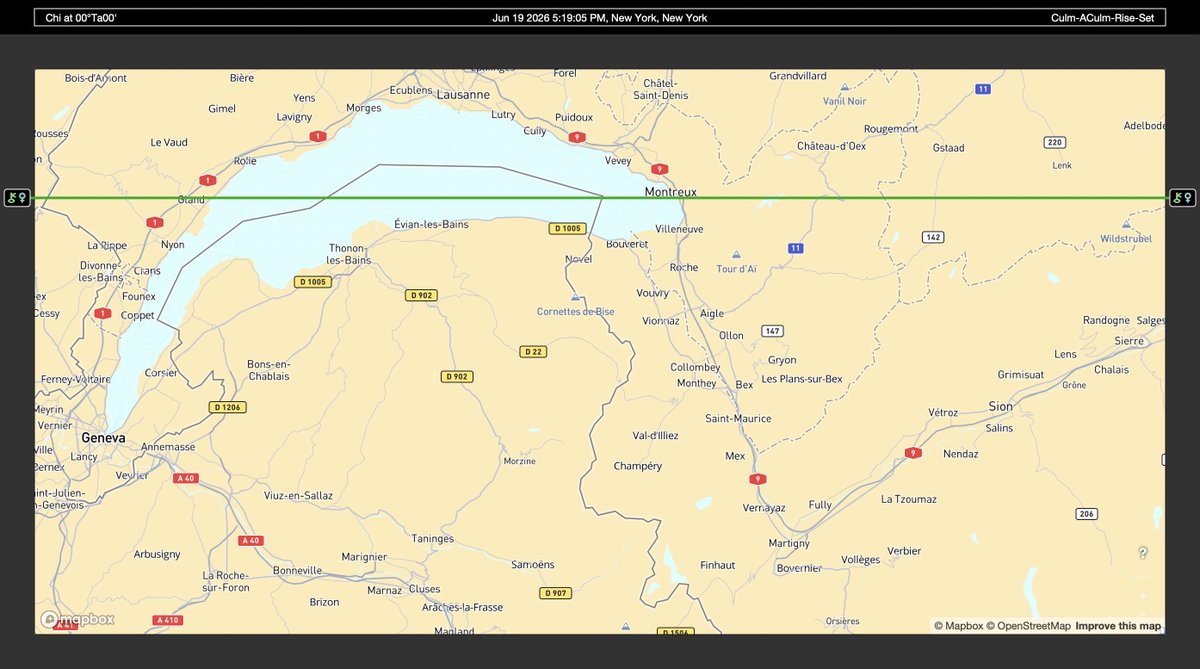Open the Improve this map link

pyautogui.click(x=1118, y=626)
